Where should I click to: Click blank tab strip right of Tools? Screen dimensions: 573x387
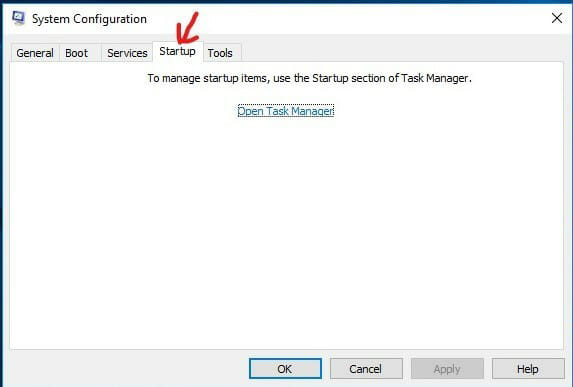point(402,51)
